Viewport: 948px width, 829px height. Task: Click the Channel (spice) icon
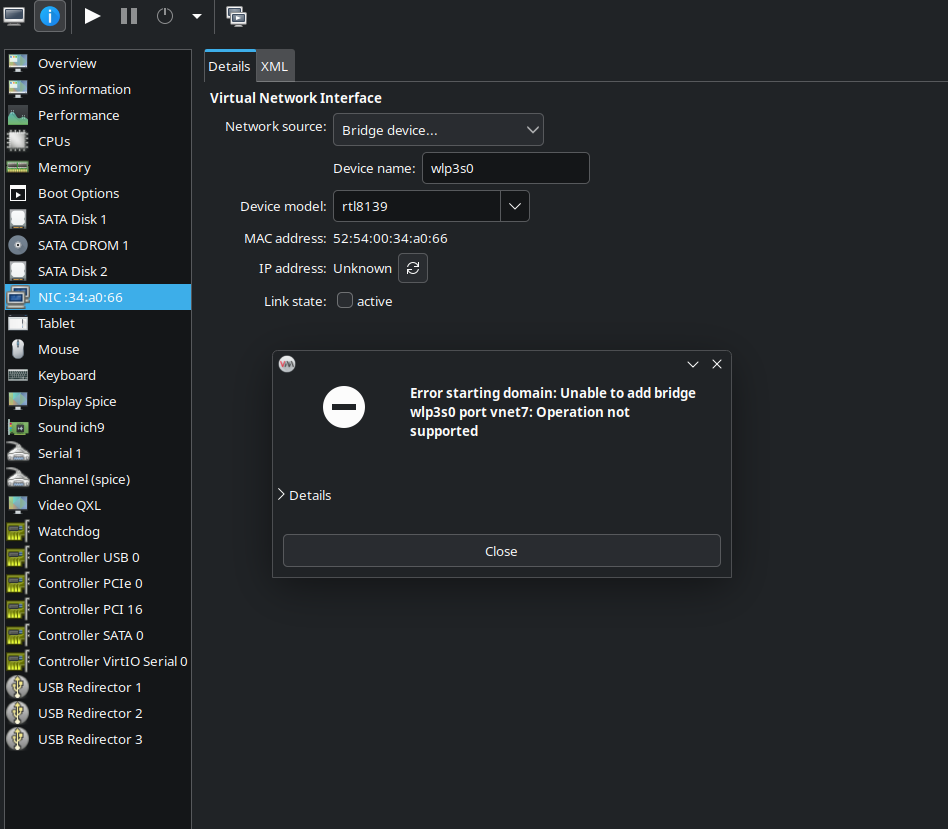pyautogui.click(x=18, y=480)
